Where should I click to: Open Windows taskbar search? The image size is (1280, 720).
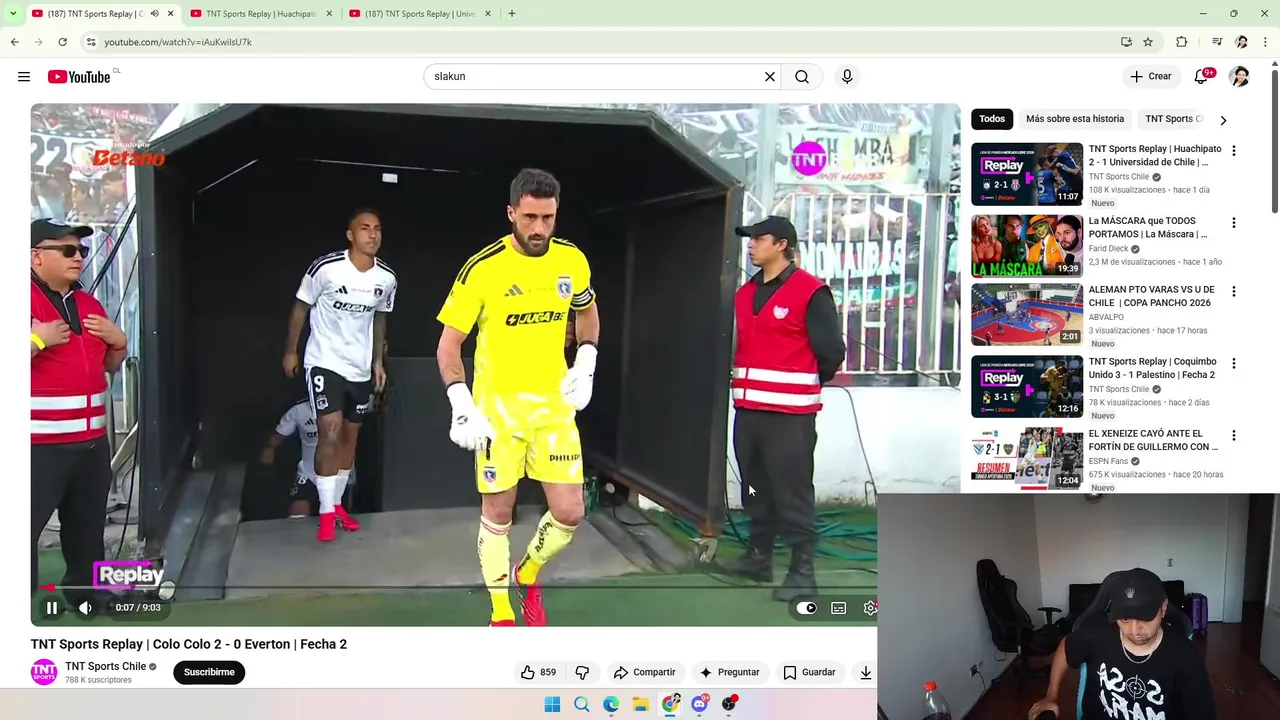point(581,704)
